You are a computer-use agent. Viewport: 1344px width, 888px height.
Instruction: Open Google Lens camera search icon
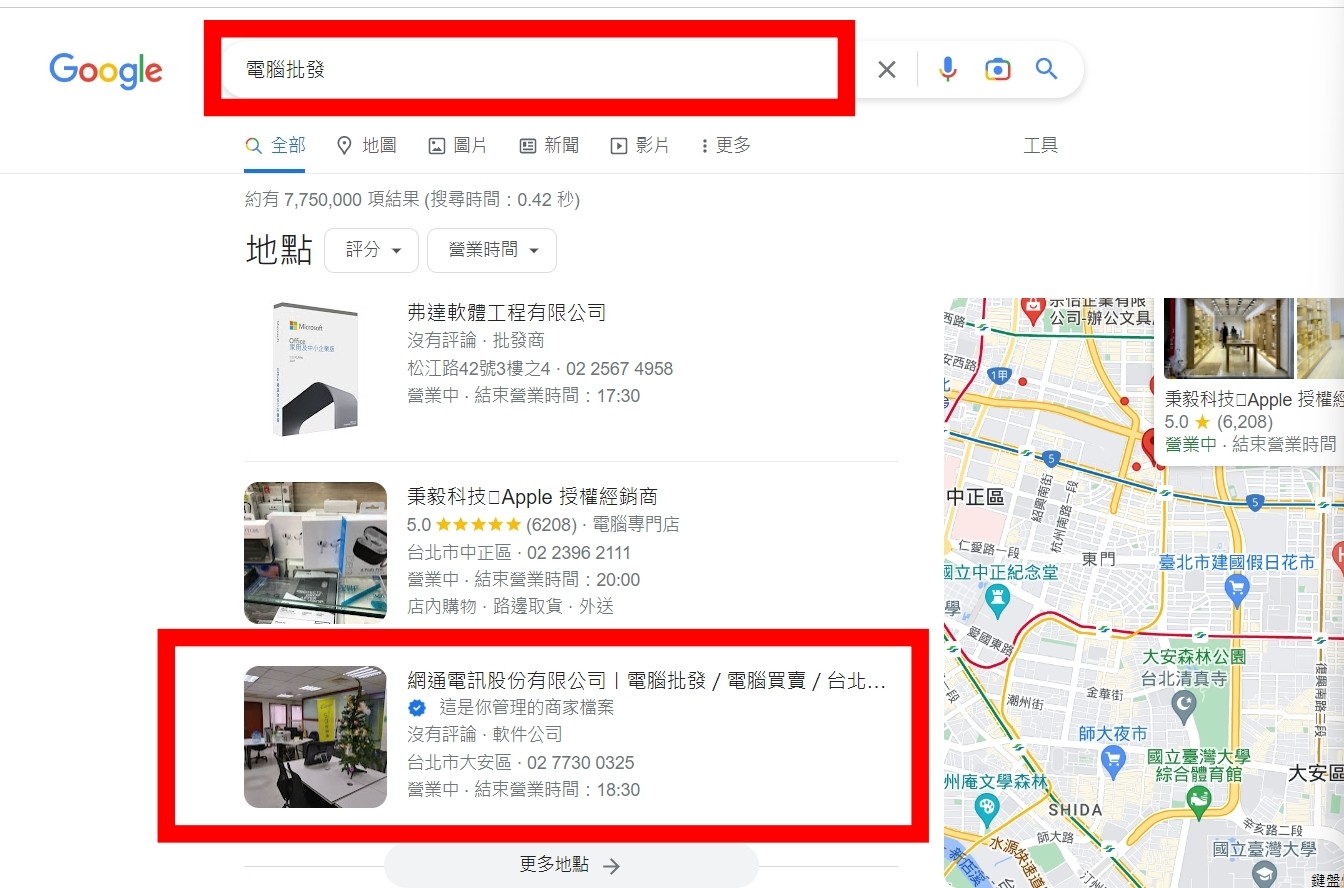click(997, 69)
